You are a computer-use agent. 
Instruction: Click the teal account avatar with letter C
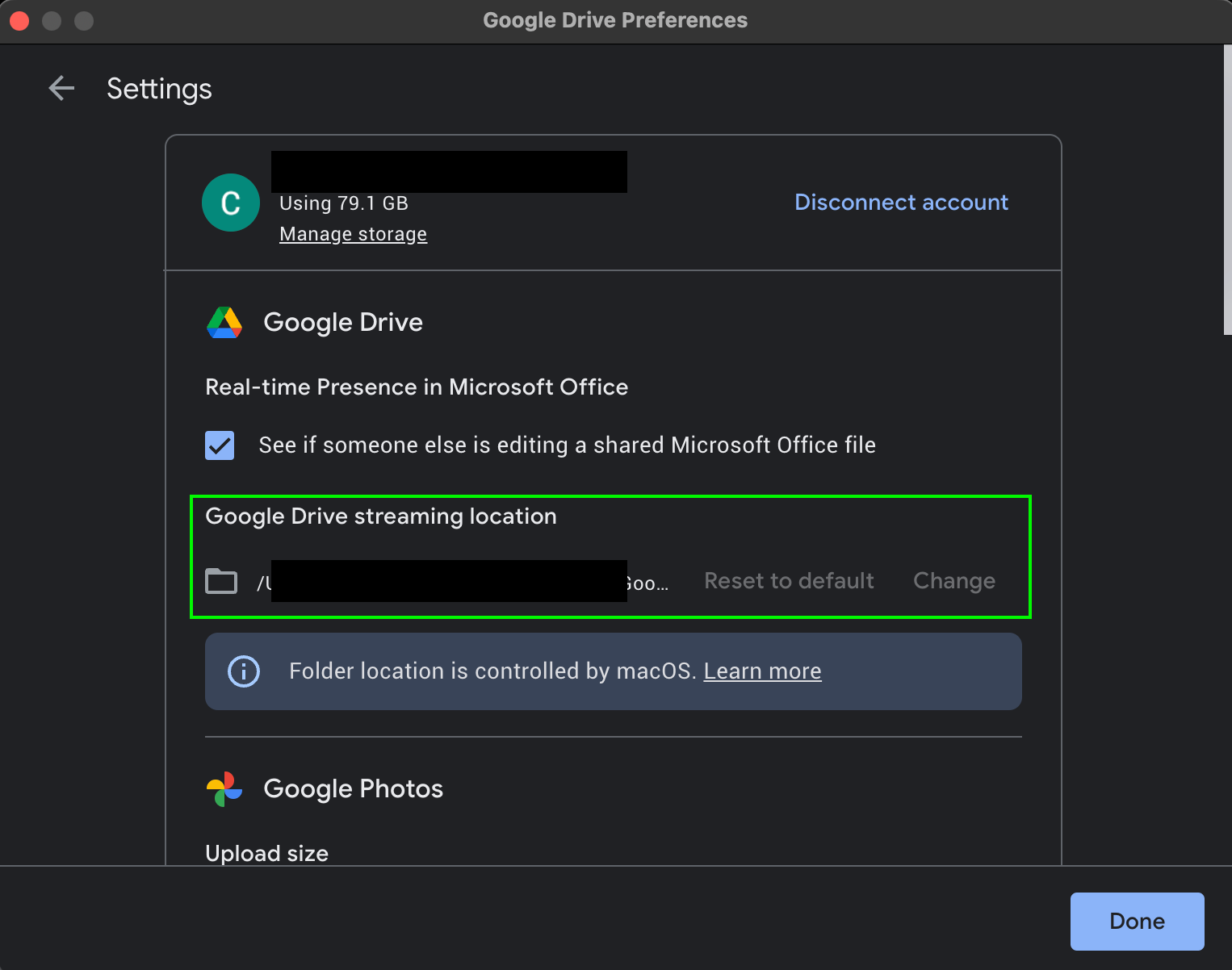pos(230,203)
